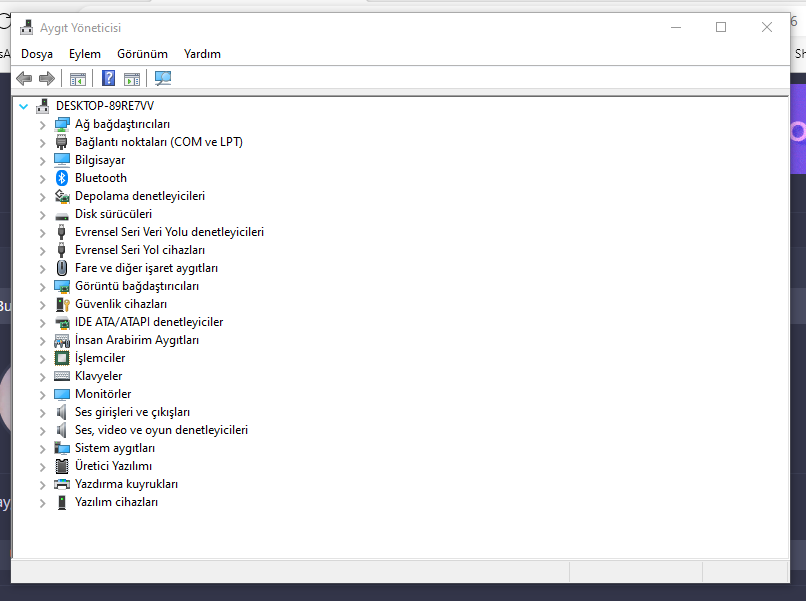Click the Klavyeler keyboard icon
Viewport: 806px width, 601px height.
click(62, 376)
